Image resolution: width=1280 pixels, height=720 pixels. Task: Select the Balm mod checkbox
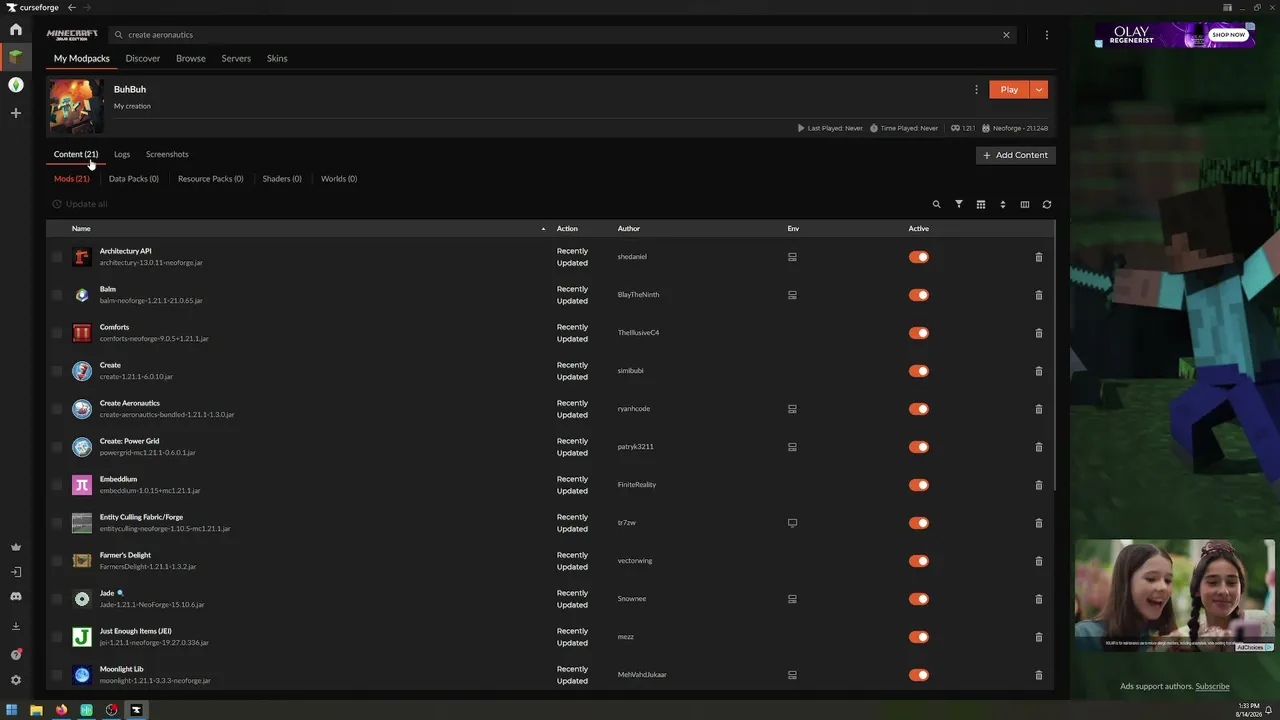[57, 295]
